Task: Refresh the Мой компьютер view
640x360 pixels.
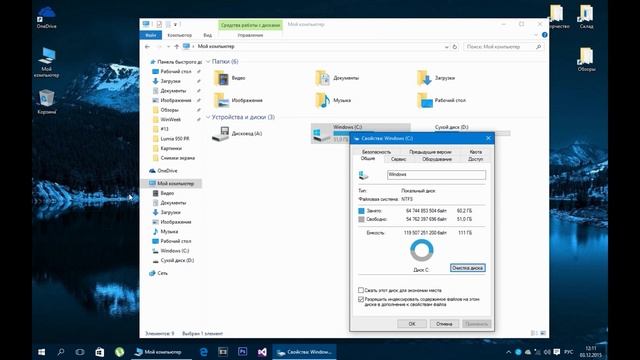Action: click(x=455, y=47)
